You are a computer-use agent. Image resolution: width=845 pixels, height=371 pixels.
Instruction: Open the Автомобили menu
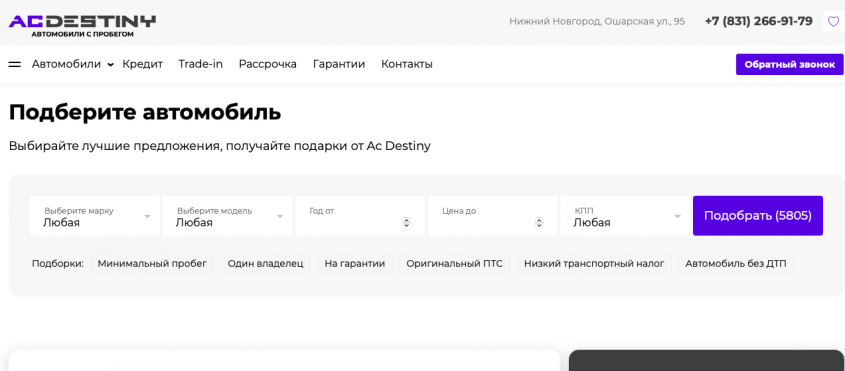[x=66, y=64]
